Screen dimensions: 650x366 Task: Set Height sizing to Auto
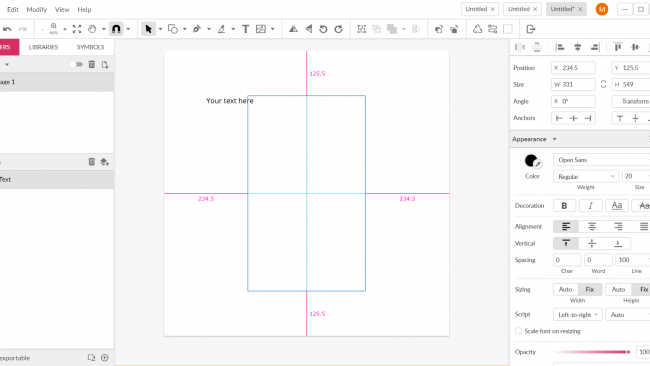click(618, 289)
